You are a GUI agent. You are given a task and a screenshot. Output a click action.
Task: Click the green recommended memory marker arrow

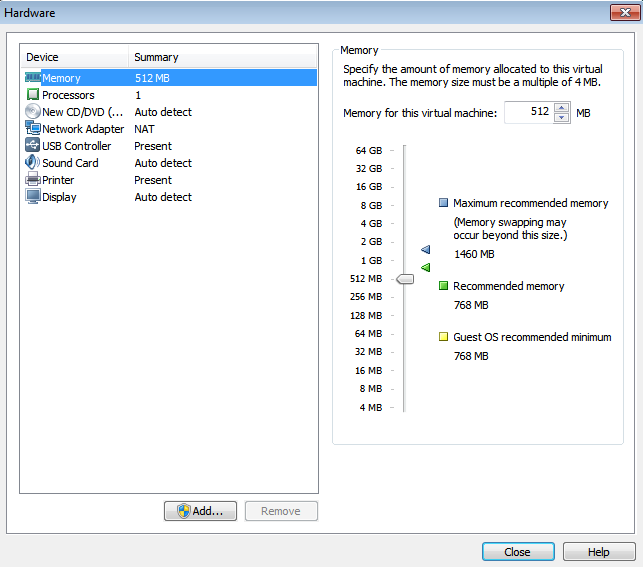(426, 267)
